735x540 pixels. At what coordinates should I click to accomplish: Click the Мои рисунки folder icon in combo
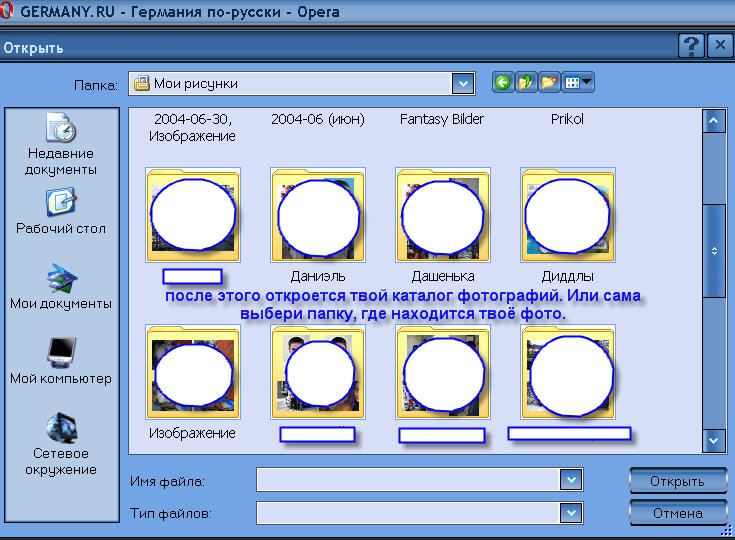click(x=142, y=83)
